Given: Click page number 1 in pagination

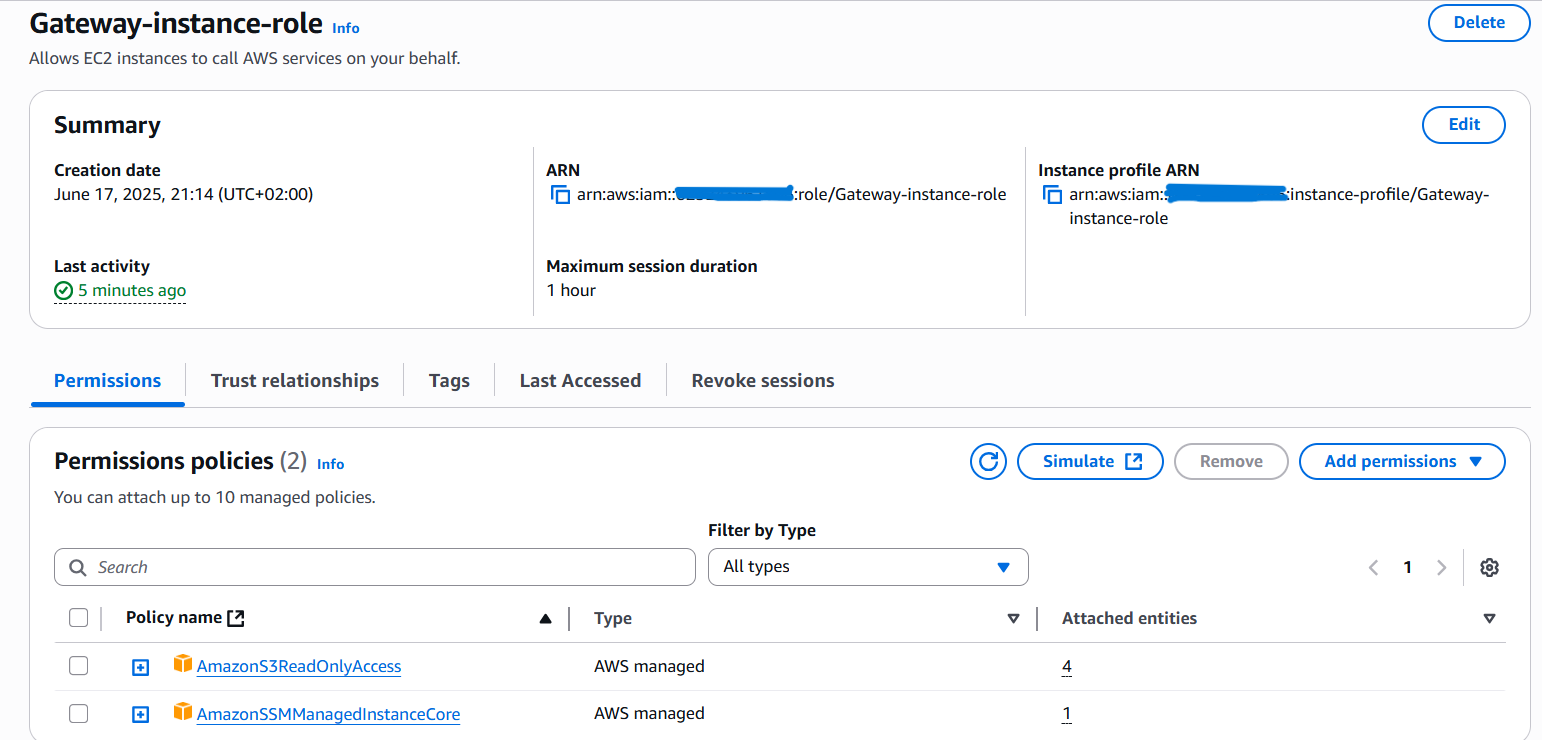Looking at the screenshot, I should pyautogui.click(x=1407, y=567).
